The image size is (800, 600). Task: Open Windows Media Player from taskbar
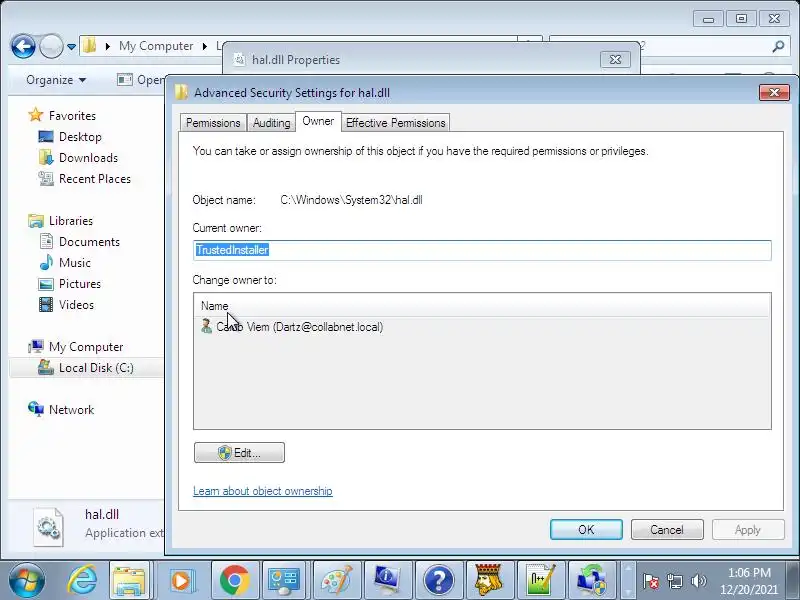click(181, 580)
